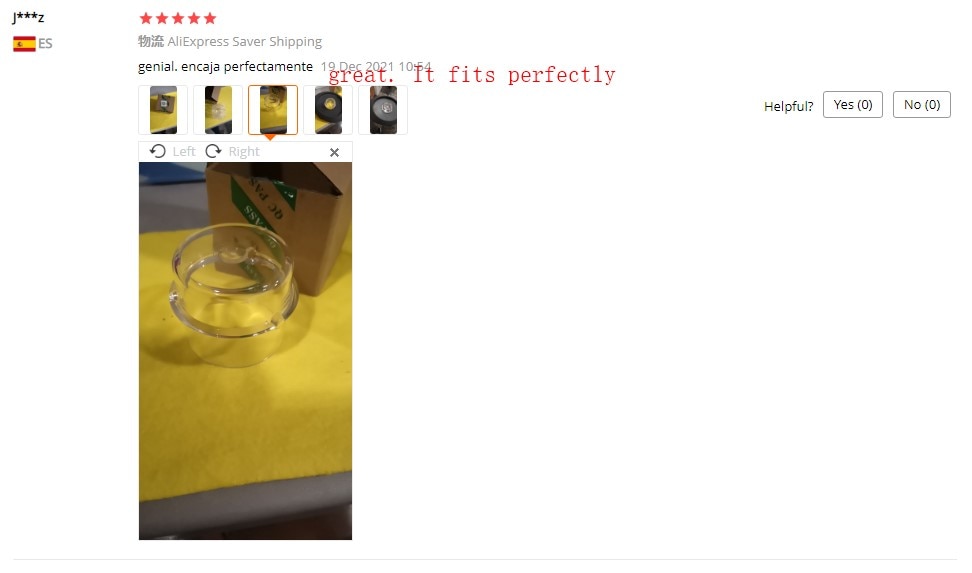
Task: Click the rotate right arrow icon
Action: pyautogui.click(x=213, y=151)
